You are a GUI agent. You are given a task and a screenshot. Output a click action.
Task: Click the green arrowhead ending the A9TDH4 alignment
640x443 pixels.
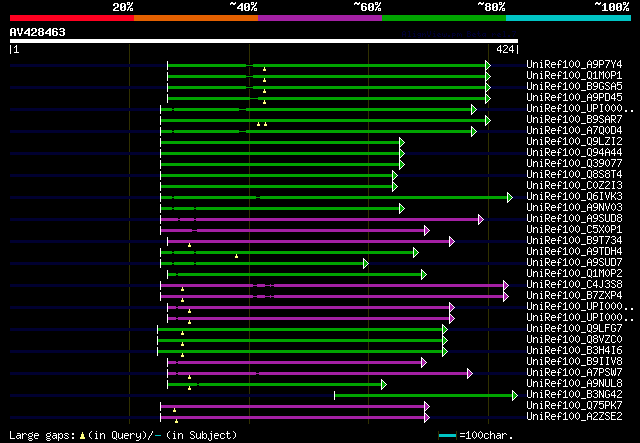tap(416, 252)
